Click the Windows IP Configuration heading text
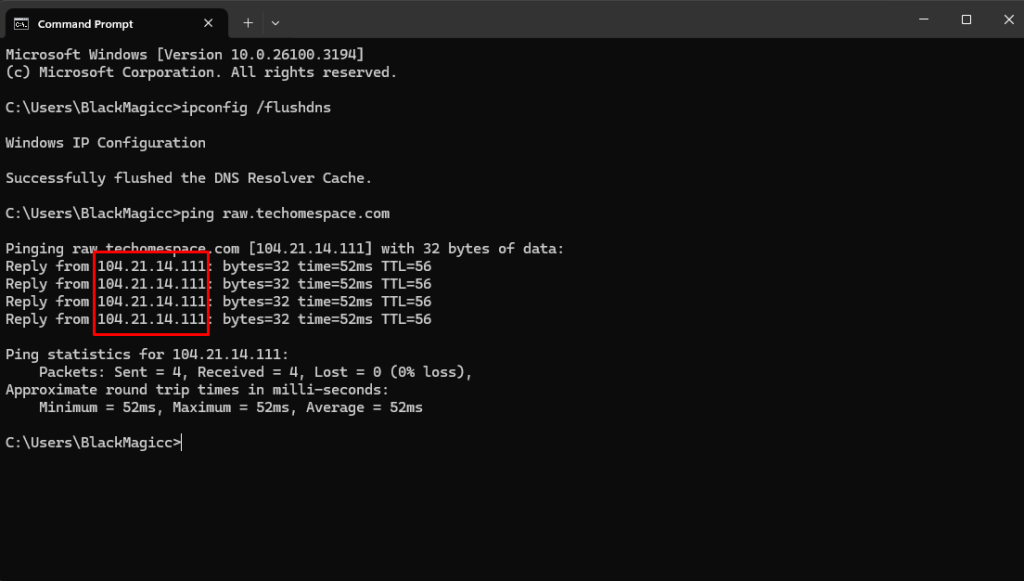 (105, 143)
